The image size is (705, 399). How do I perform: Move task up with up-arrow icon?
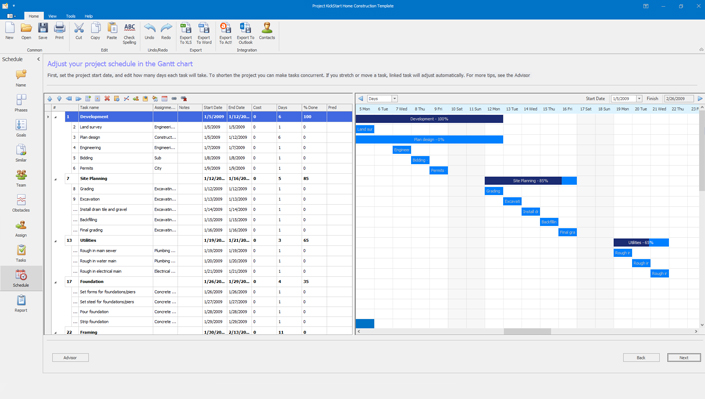(49, 99)
